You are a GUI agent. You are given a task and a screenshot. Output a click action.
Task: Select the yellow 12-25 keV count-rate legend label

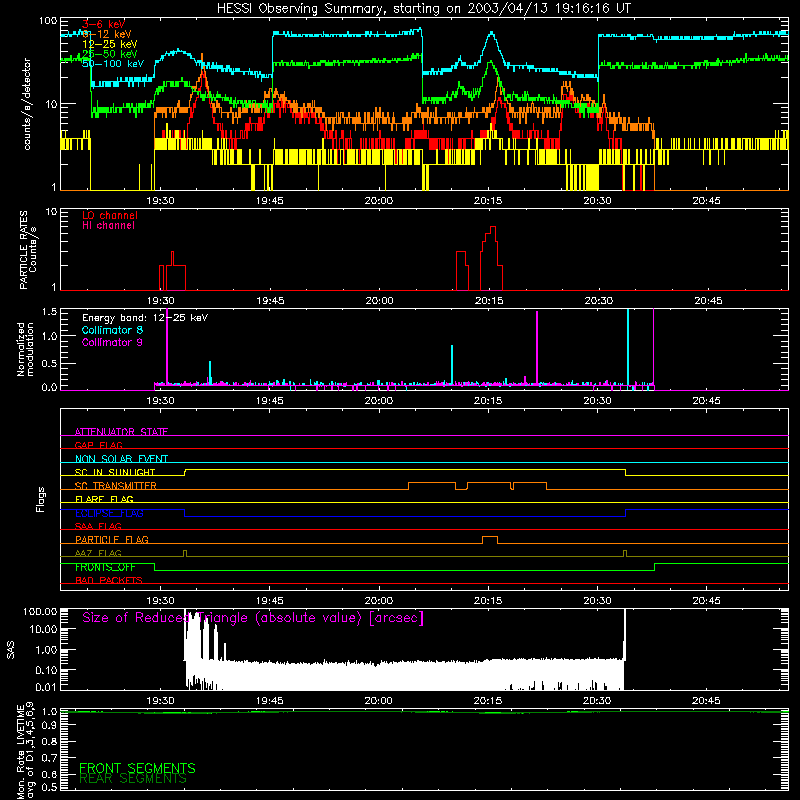(110, 44)
